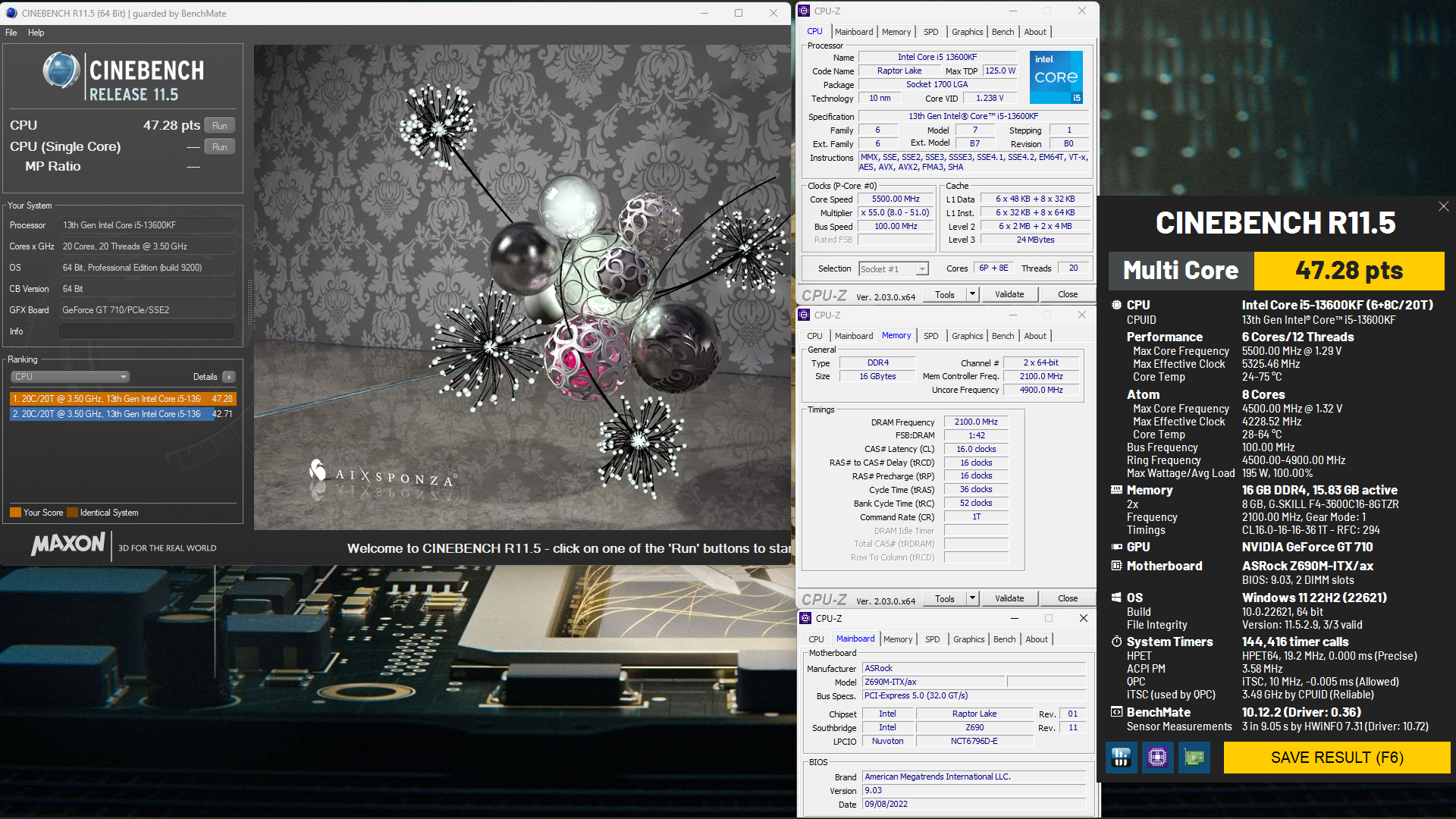Open Graphics tab in top CPU-Z
1456x819 pixels.
(967, 32)
